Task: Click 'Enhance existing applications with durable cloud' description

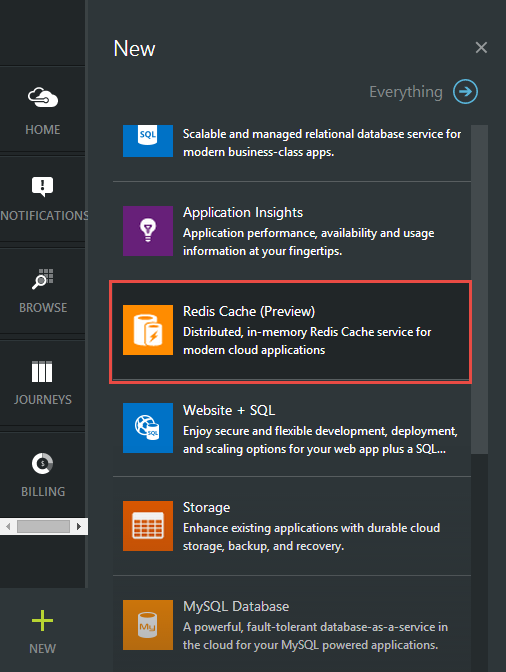Action: click(311, 537)
